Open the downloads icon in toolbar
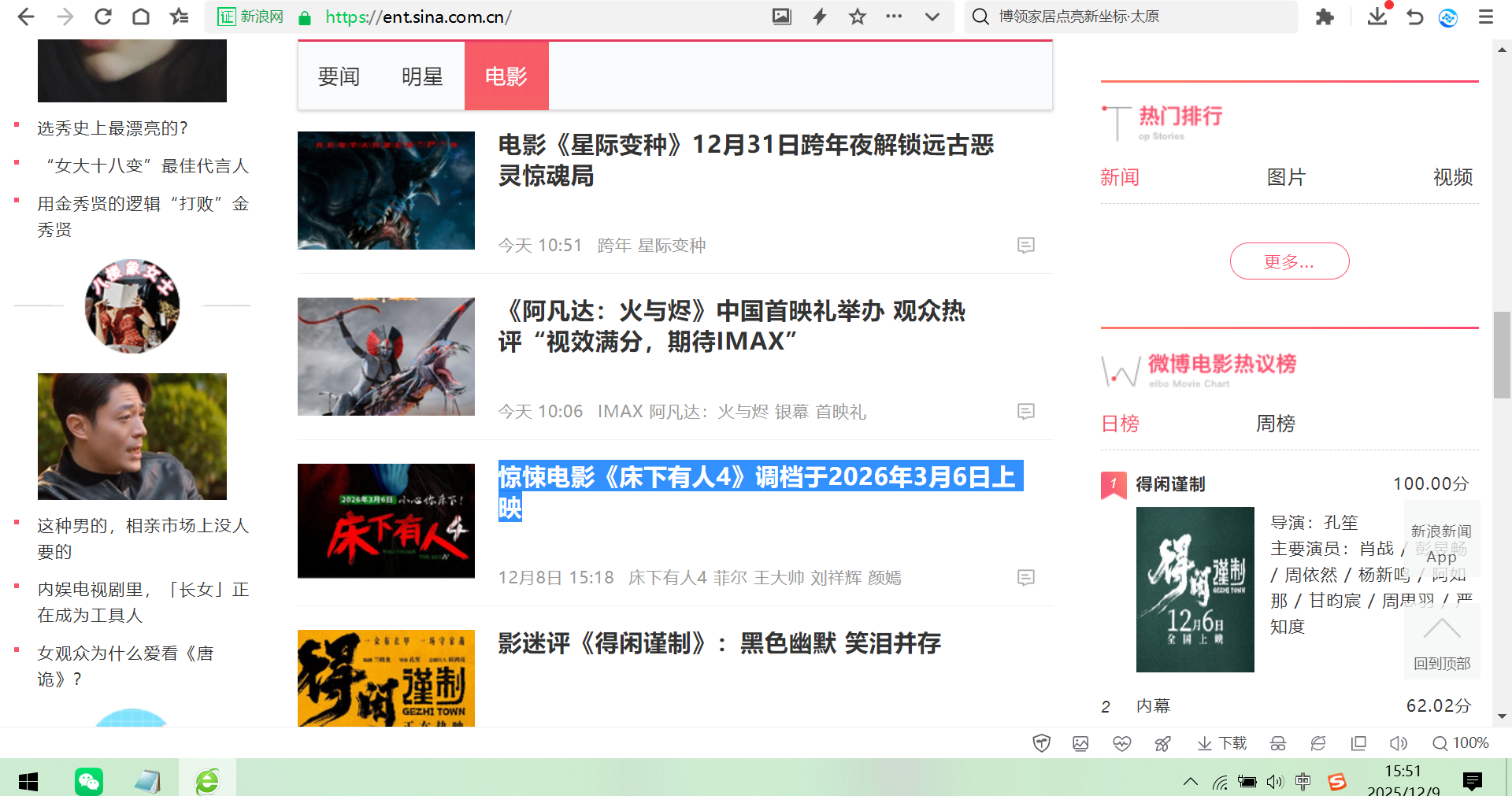This screenshot has width=1512, height=796. coord(1377,17)
